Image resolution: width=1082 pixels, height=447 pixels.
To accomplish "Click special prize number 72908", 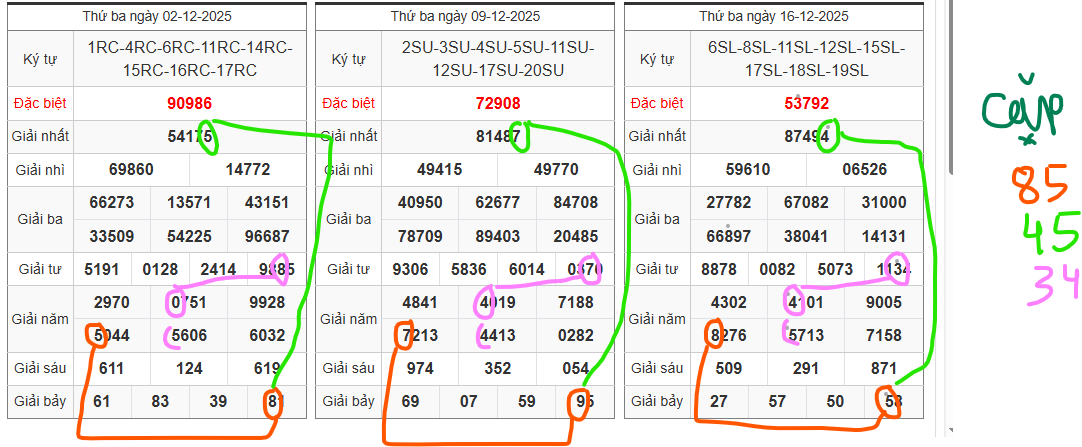I will 498,103.
